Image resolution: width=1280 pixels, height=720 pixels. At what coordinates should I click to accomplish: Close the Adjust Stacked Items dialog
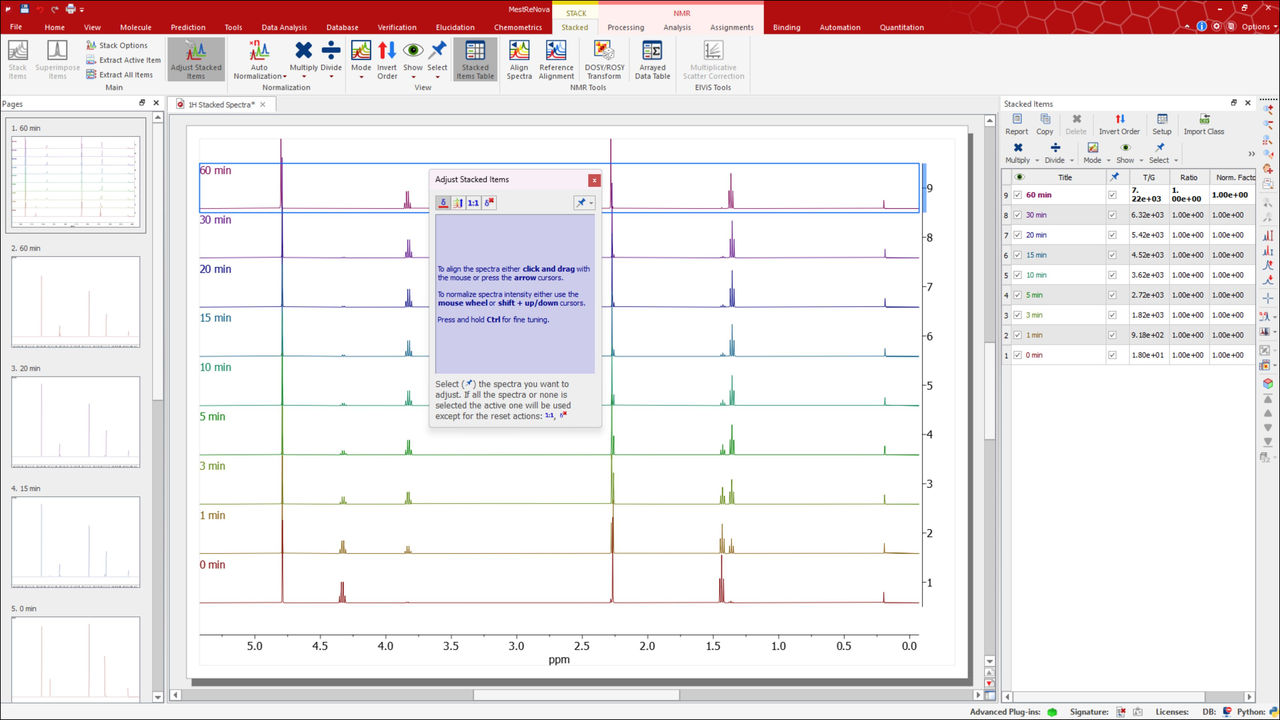[x=594, y=180]
